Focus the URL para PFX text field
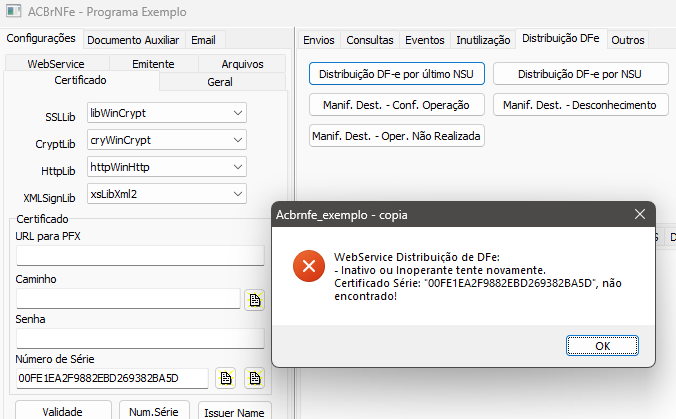The width and height of the screenshot is (676, 419). [140, 256]
